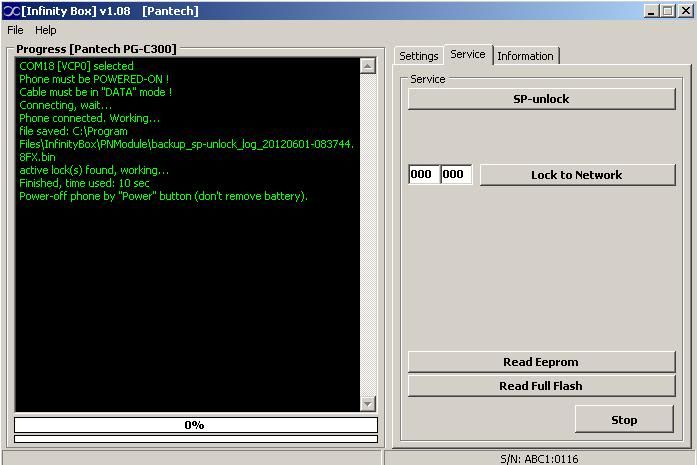This screenshot has height=465, width=697.
Task: Click 'Cable must be in "DATA" mode !' line
Action: coord(95,92)
